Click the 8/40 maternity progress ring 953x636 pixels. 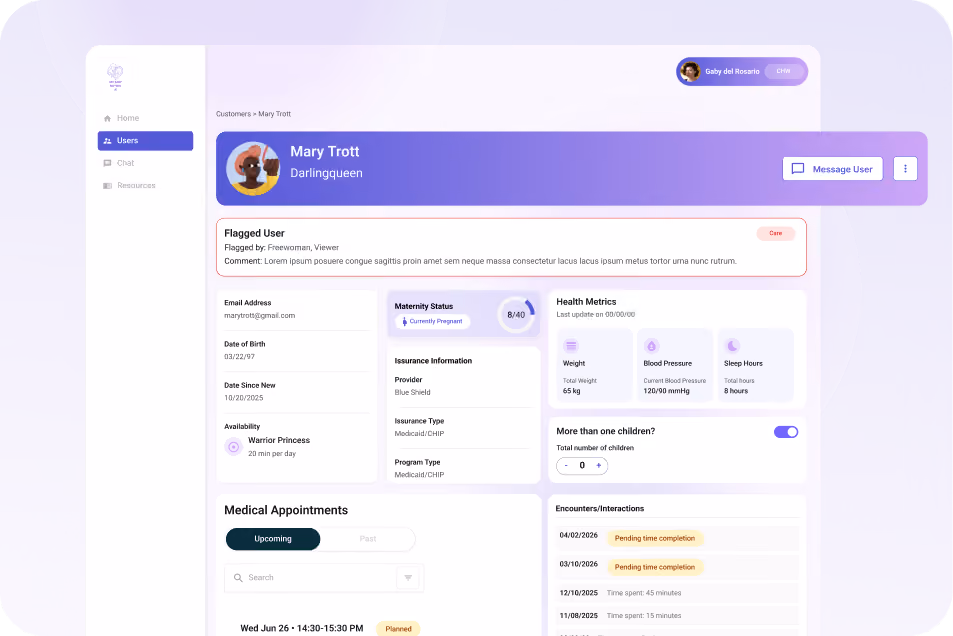pyautogui.click(x=516, y=314)
